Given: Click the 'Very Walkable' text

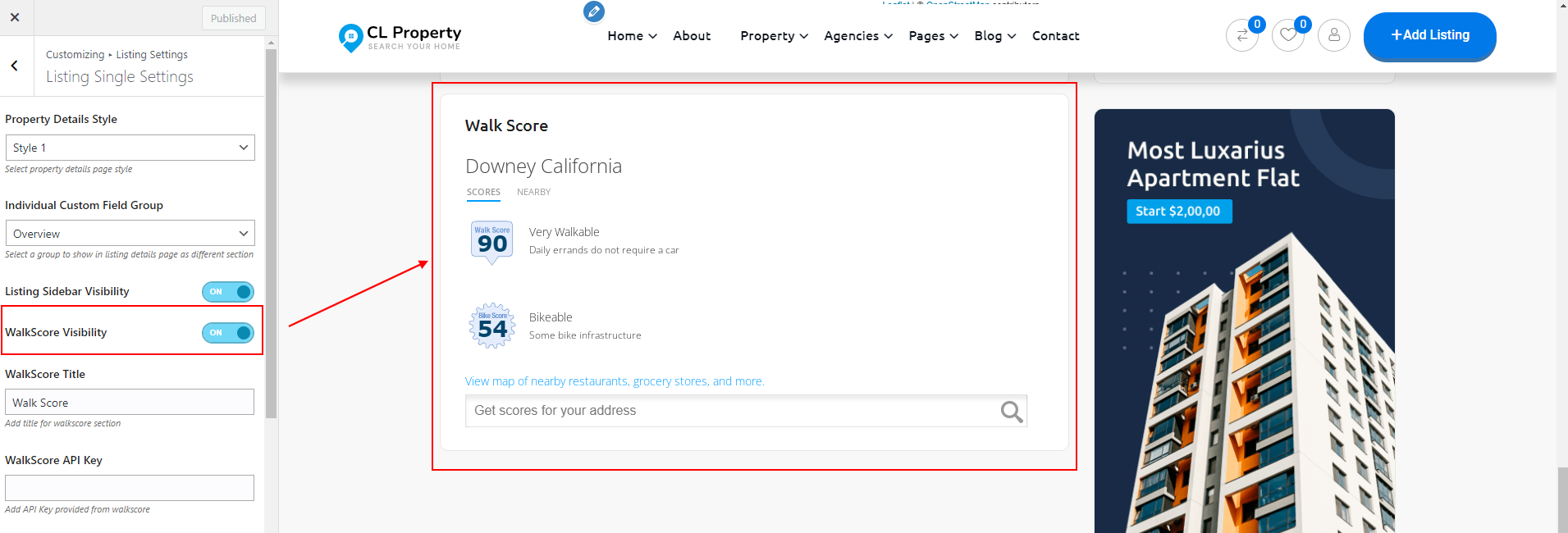Looking at the screenshot, I should tap(564, 232).
